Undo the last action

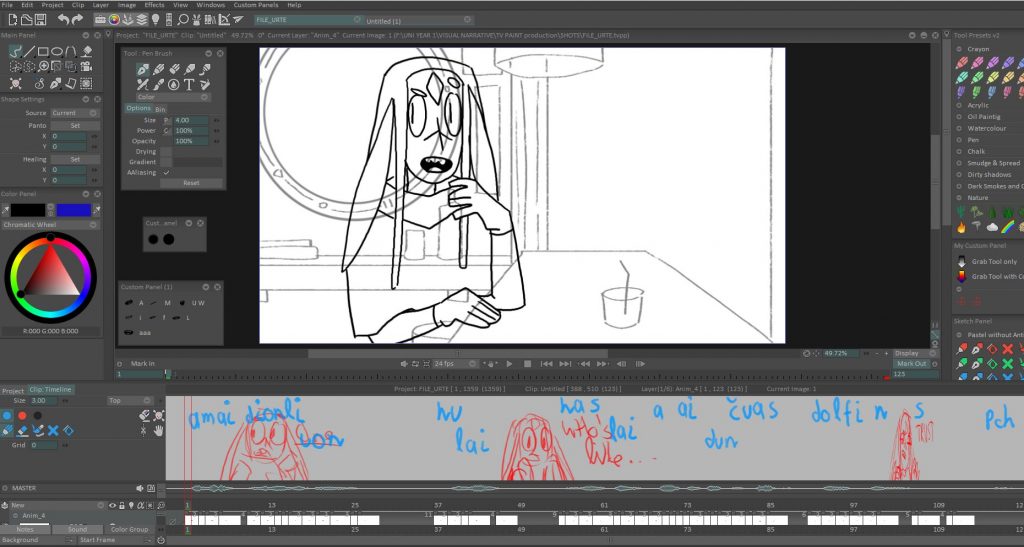63,20
